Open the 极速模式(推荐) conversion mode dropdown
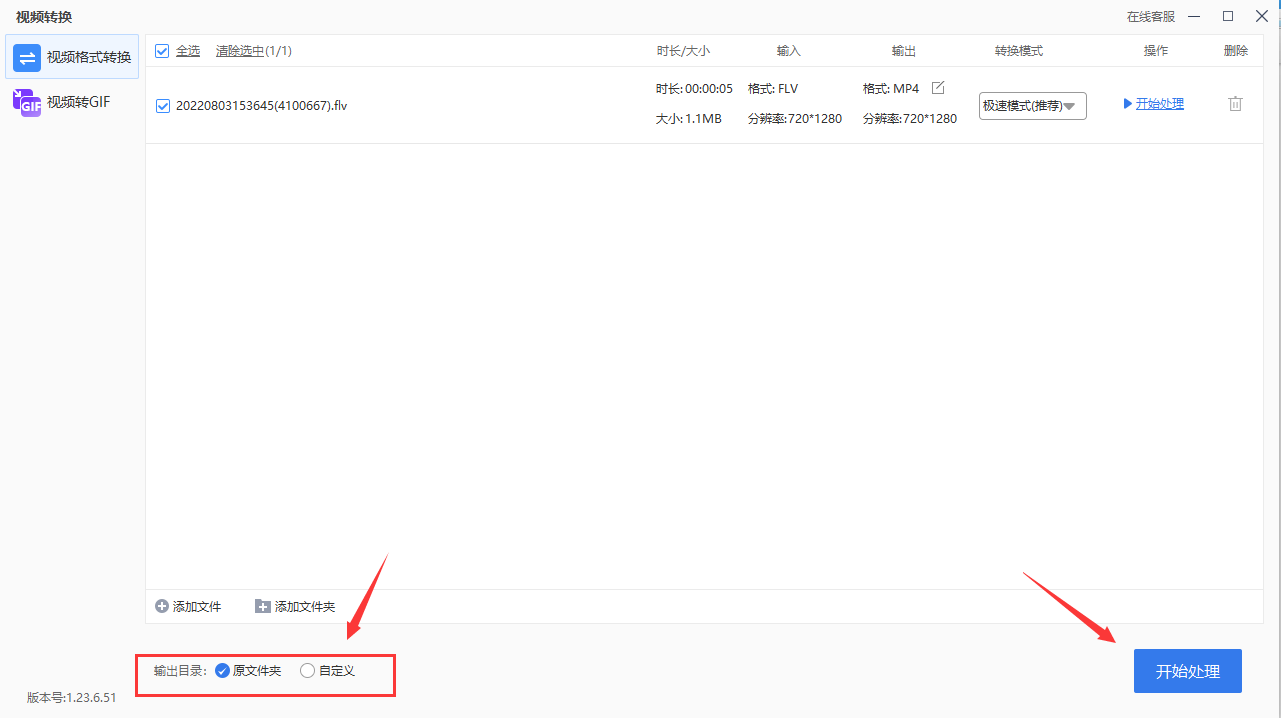1281x718 pixels. (x=1033, y=106)
